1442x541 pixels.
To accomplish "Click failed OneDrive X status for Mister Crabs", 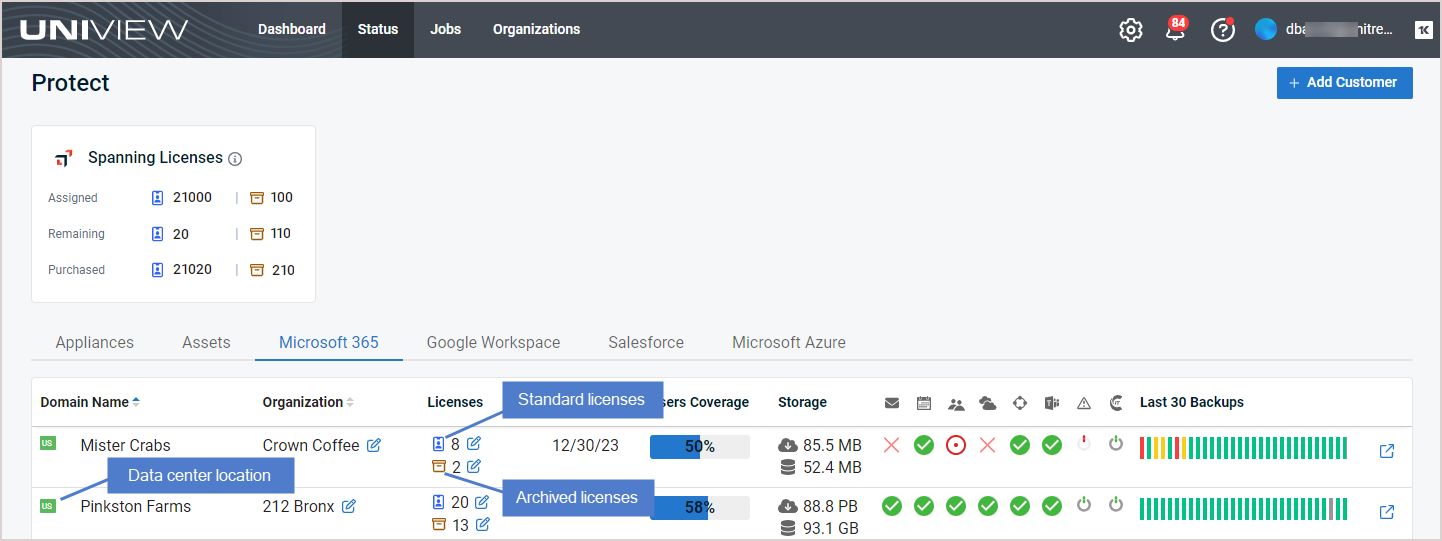I will (988, 445).
